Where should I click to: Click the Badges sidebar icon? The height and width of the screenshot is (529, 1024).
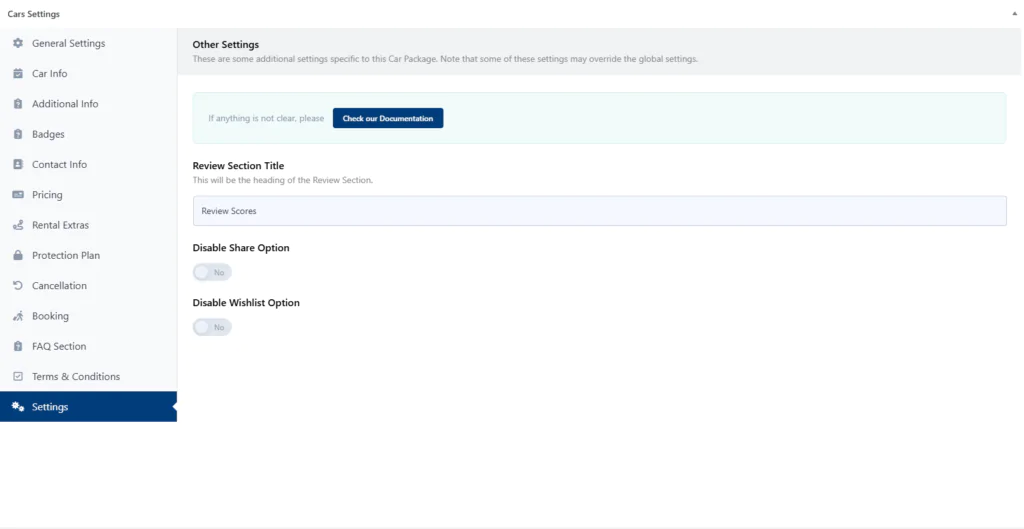[18, 134]
